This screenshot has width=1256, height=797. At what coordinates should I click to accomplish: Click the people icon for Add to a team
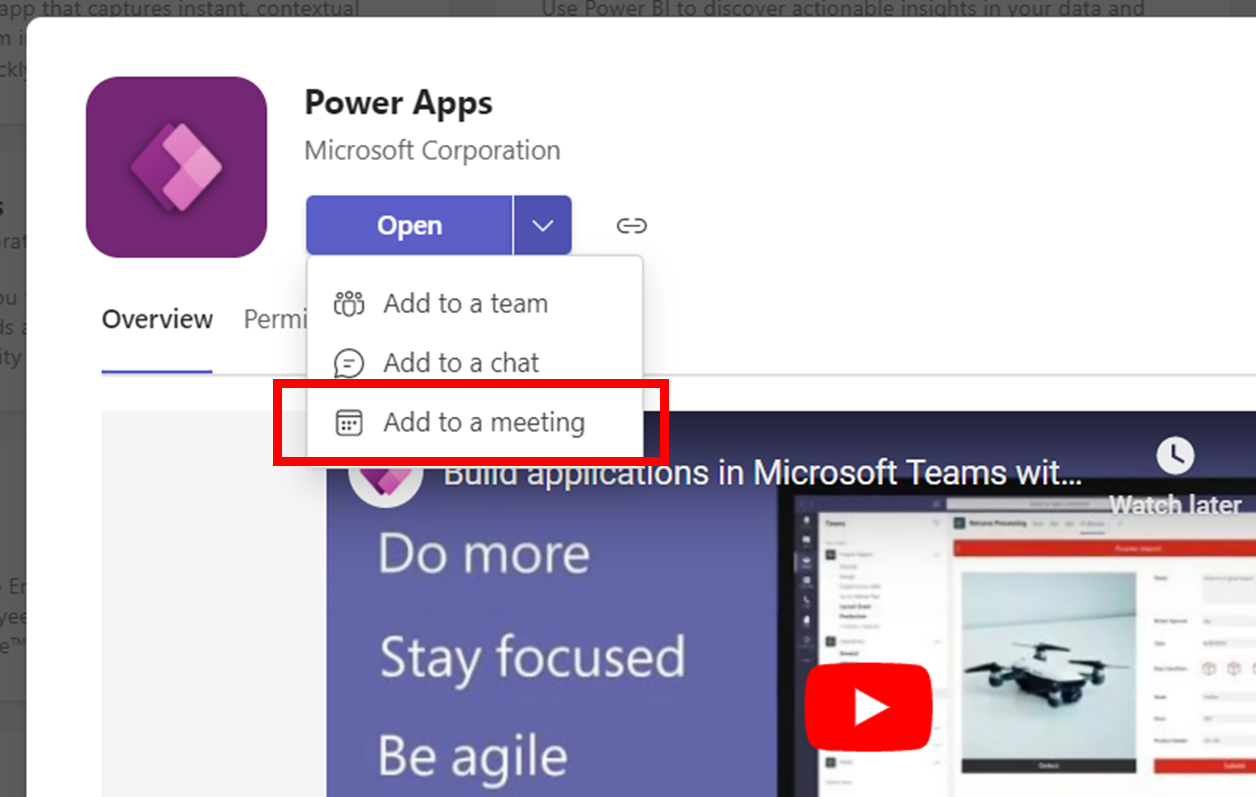click(348, 303)
